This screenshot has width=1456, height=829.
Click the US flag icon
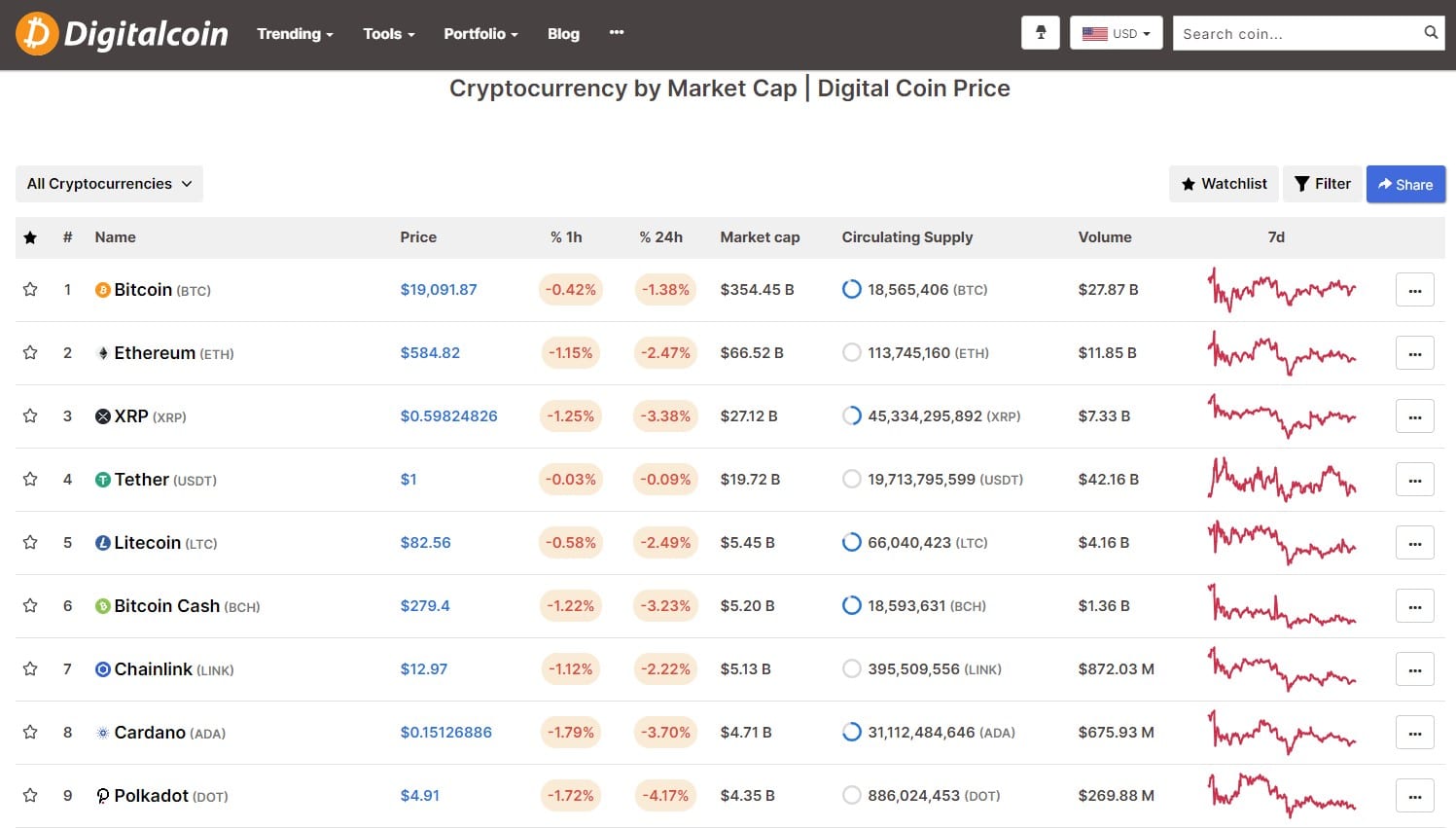tap(1095, 34)
